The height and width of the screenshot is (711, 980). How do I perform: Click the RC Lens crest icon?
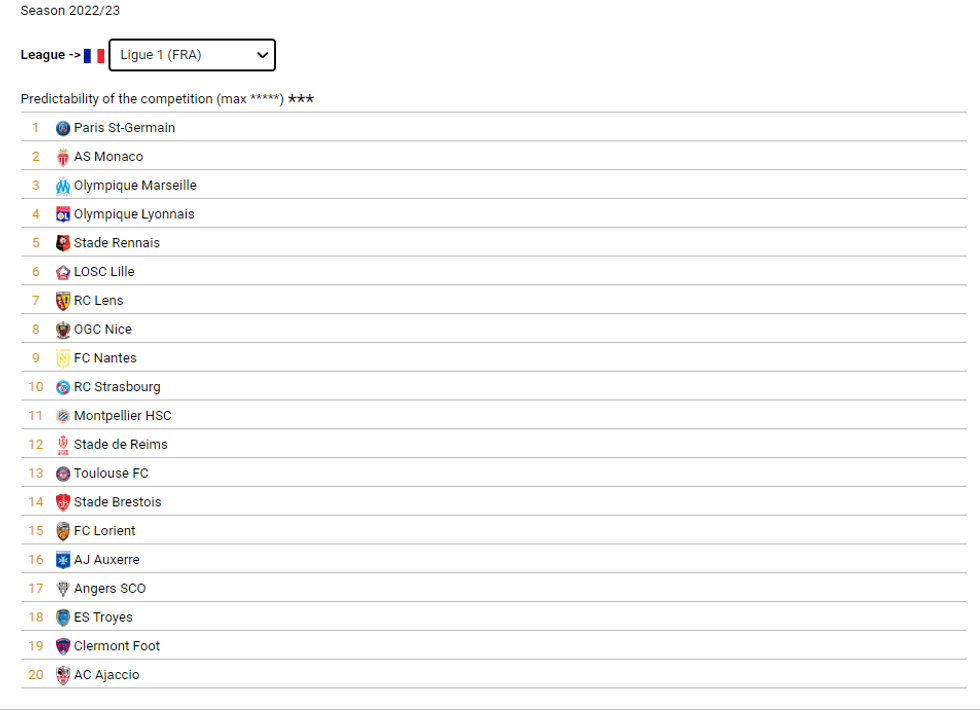(63, 301)
